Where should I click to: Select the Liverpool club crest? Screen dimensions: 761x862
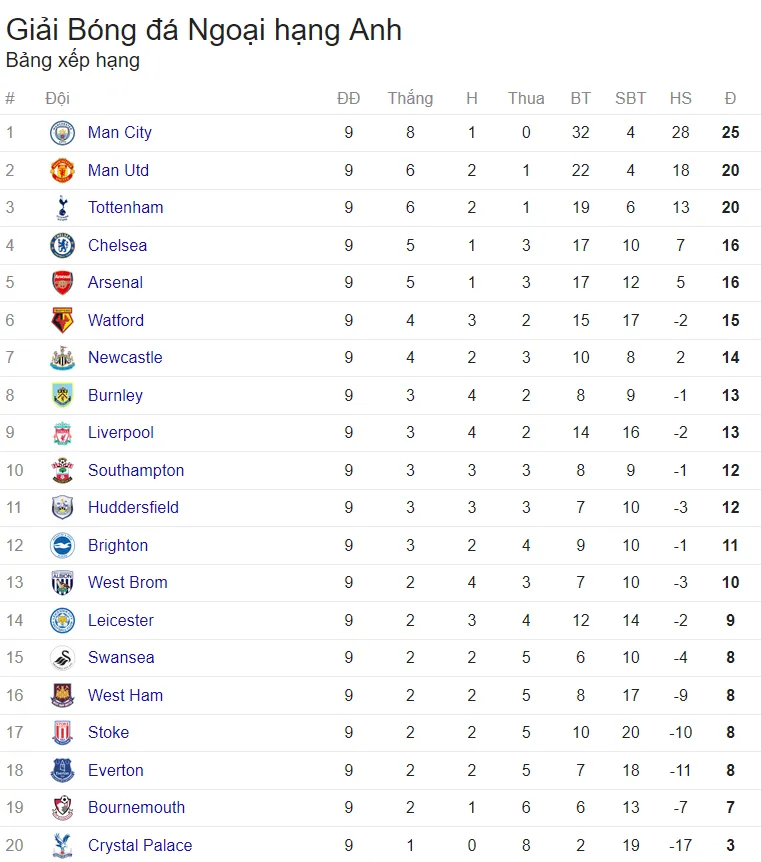pos(62,433)
